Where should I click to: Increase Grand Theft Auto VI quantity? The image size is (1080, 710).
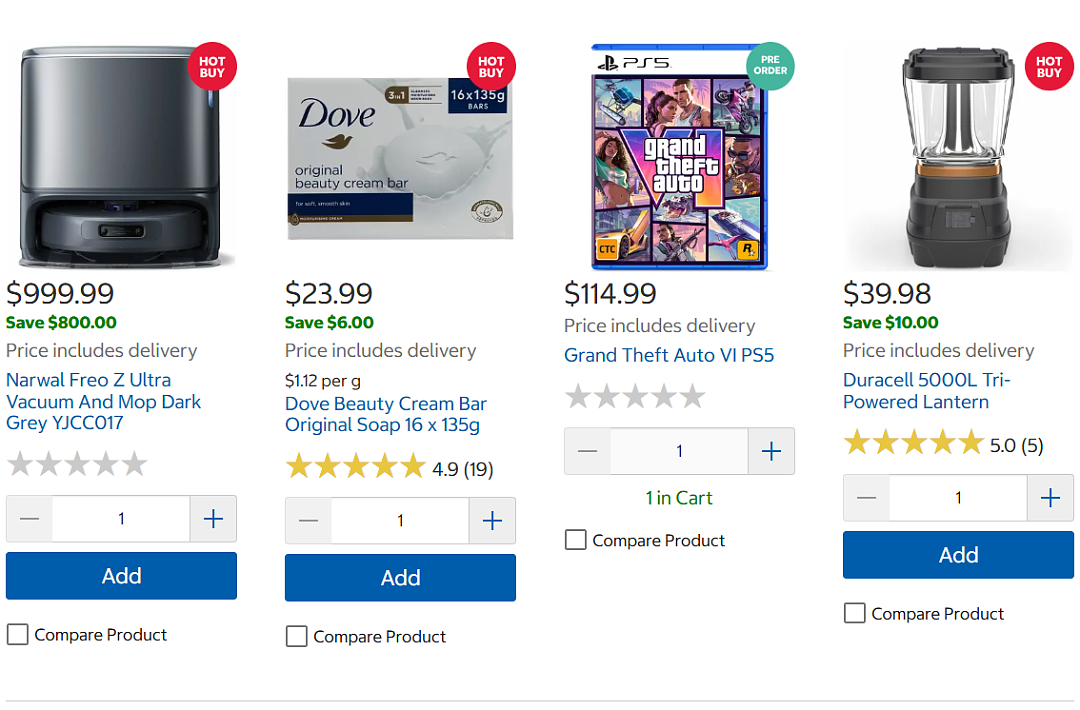pos(771,451)
